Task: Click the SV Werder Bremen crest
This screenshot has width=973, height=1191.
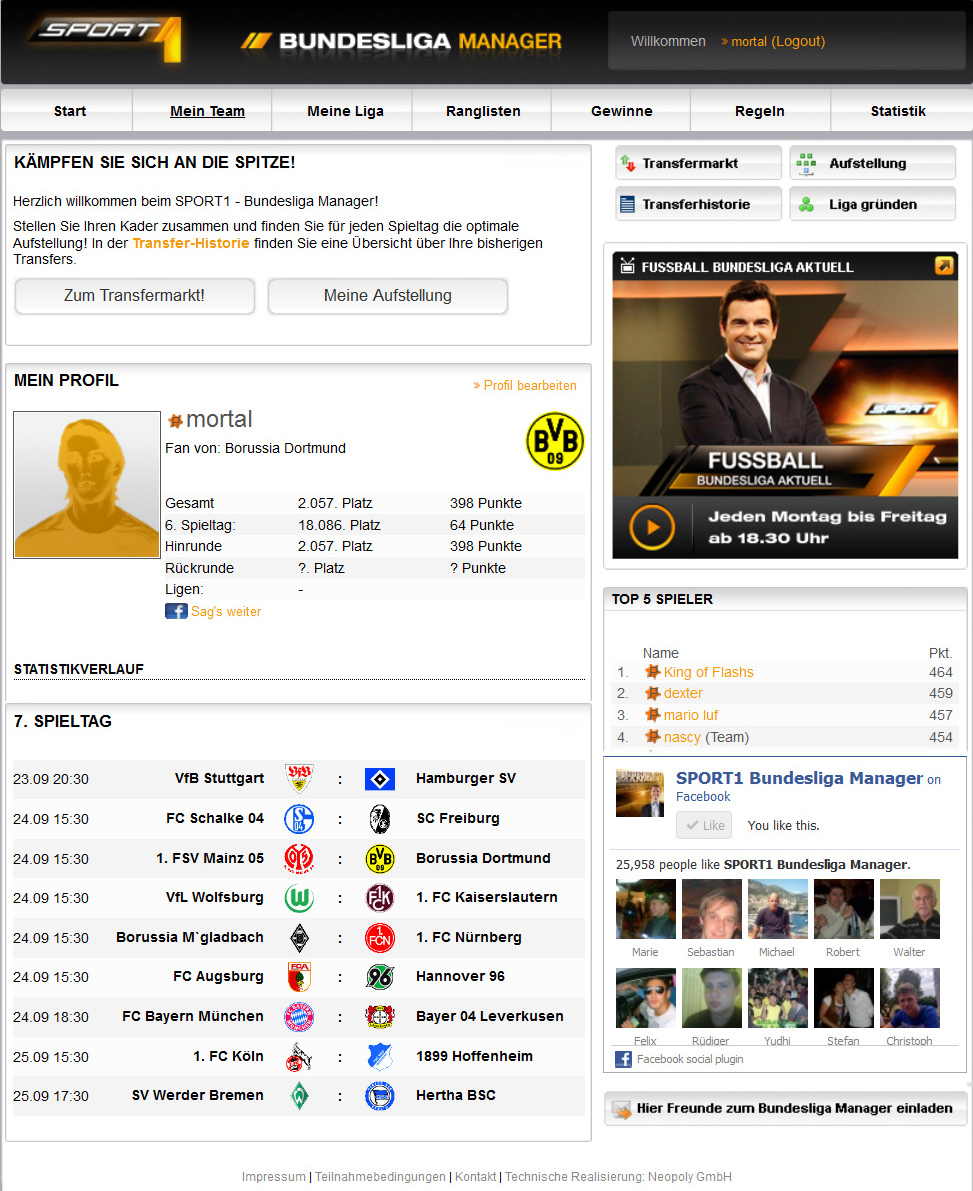Action: 300,1096
